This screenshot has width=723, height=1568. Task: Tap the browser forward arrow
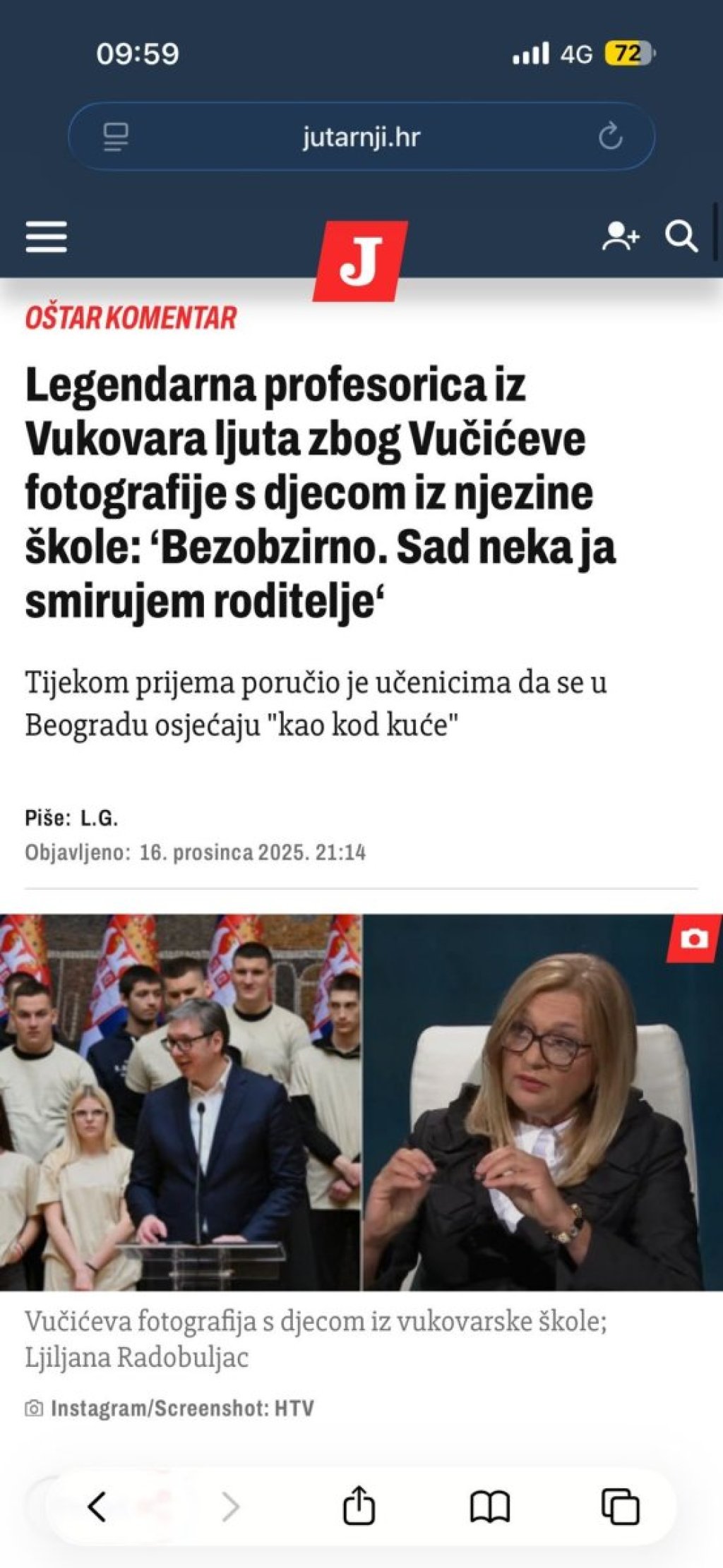click(x=230, y=1507)
